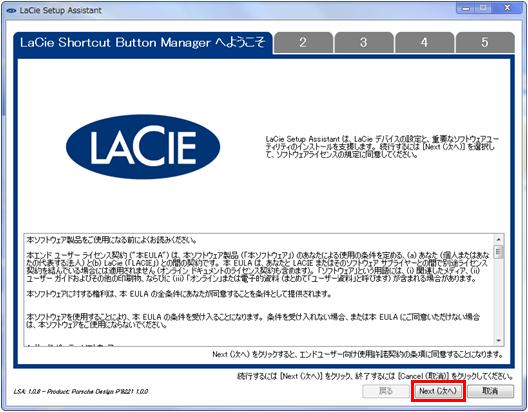Screen dimensions: 528x412
Task: Switch to step tab 3
Action: (x=364, y=42)
